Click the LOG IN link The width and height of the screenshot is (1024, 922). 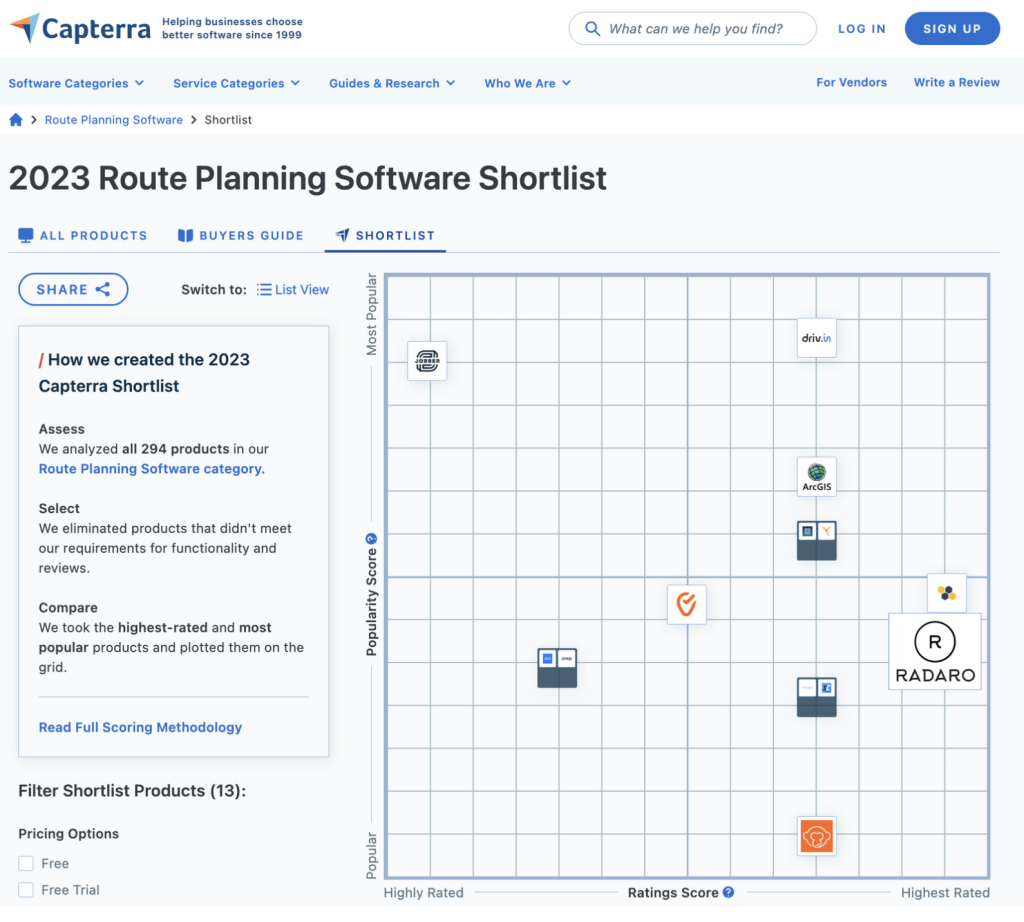(x=861, y=29)
